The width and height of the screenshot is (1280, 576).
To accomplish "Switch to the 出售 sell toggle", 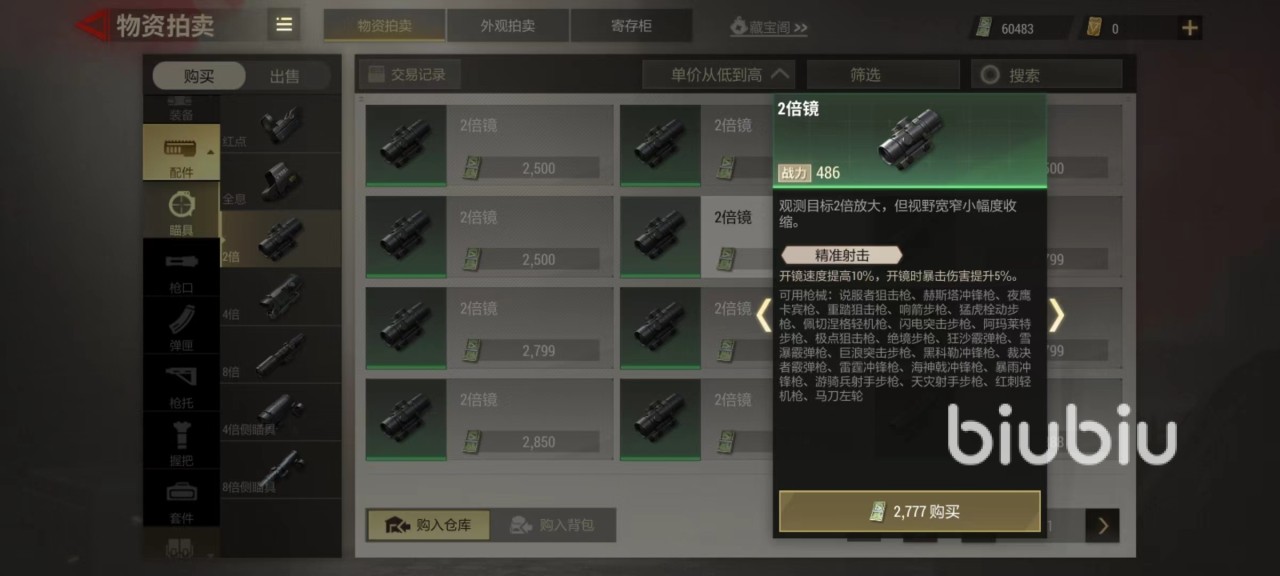I will pyautogui.click(x=285, y=76).
